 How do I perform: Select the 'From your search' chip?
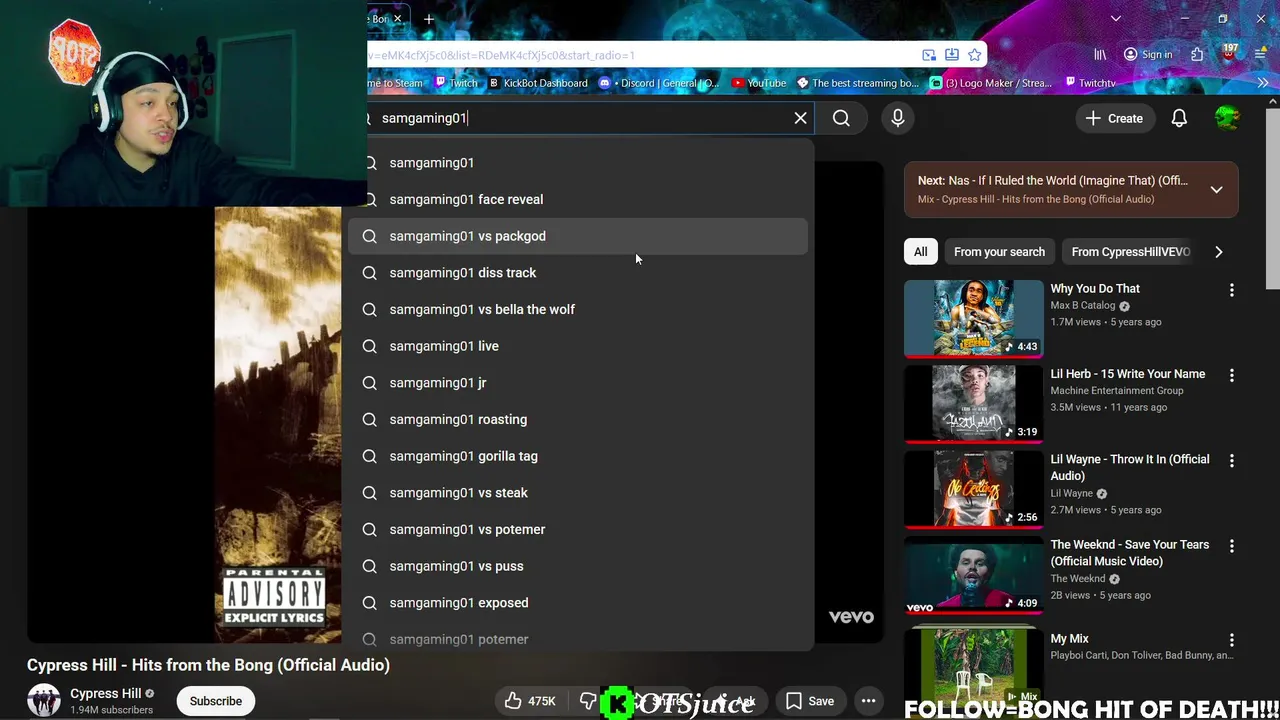click(999, 252)
